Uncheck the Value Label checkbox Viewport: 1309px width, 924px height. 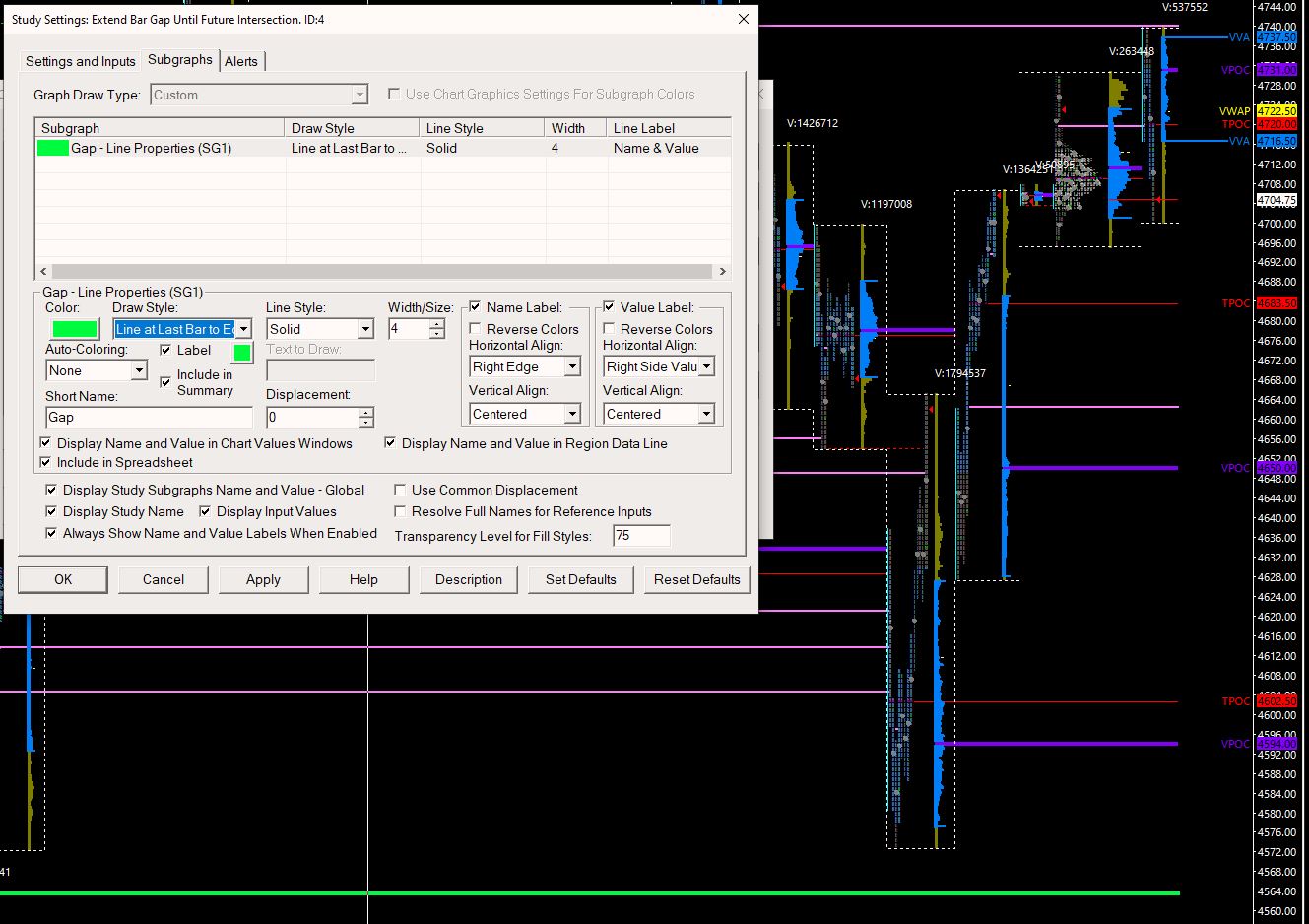[x=610, y=307]
